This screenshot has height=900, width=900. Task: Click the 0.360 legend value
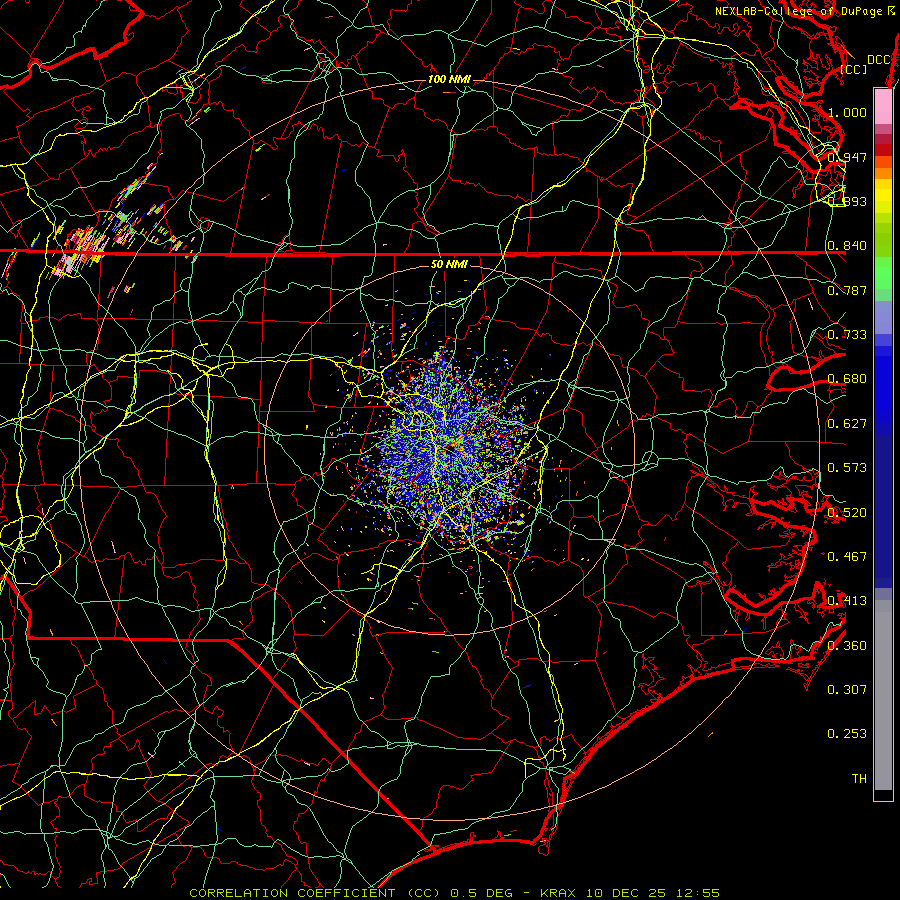(847, 646)
